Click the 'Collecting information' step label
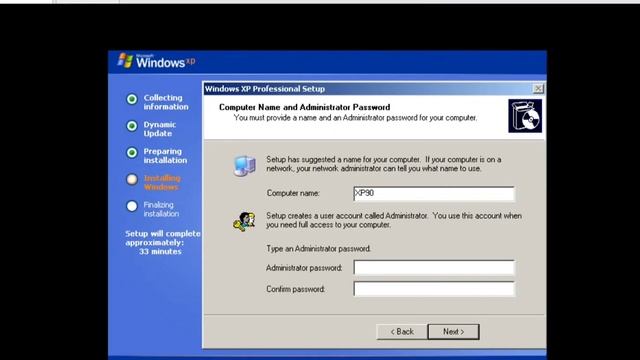Viewport: 640px width, 360px height. [166, 102]
